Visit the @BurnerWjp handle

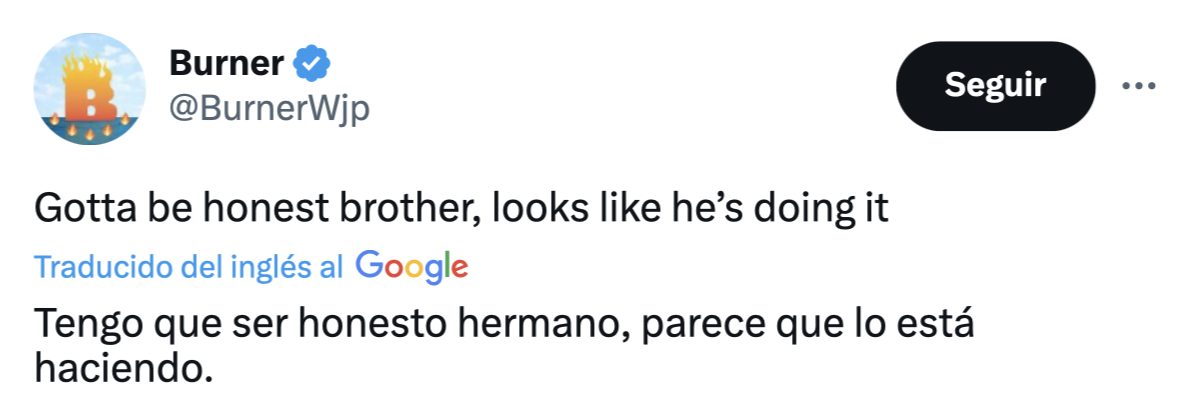pyautogui.click(x=269, y=108)
